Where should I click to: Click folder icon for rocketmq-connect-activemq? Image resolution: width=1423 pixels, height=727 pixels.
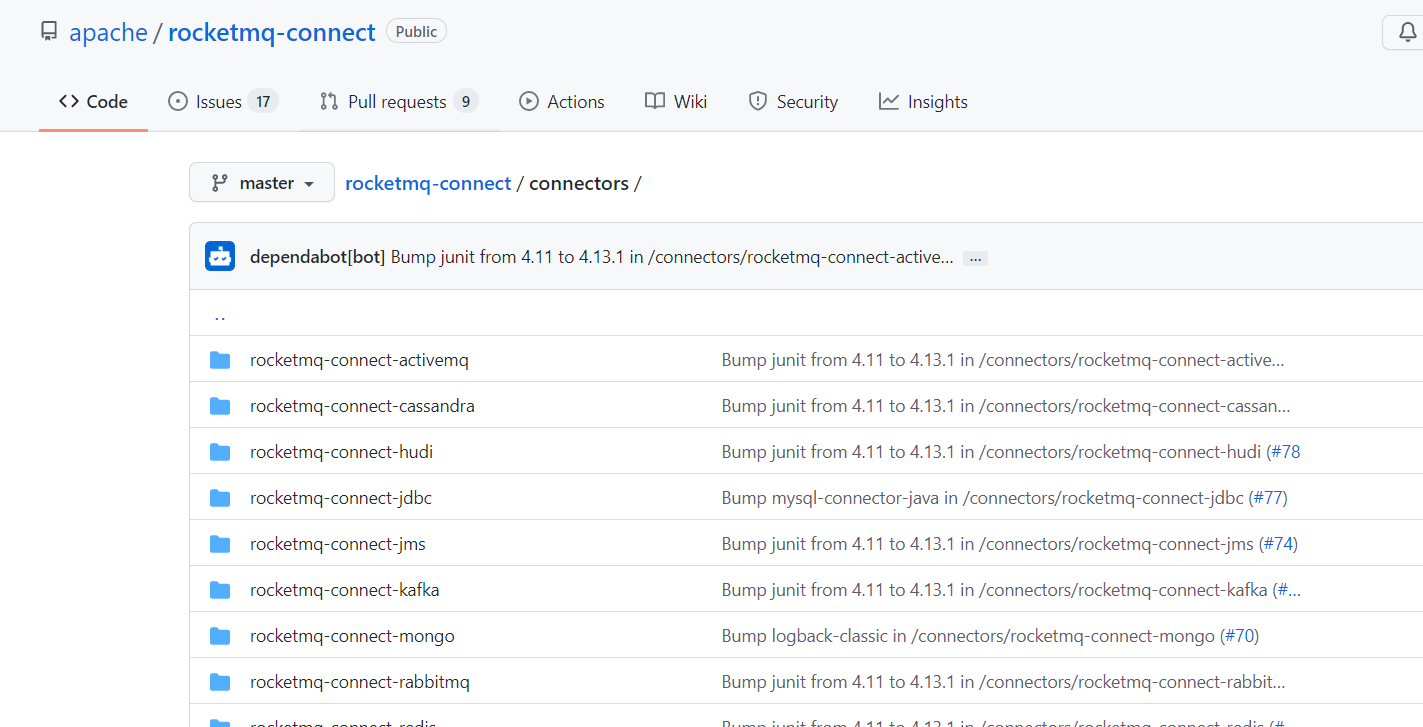coord(220,360)
